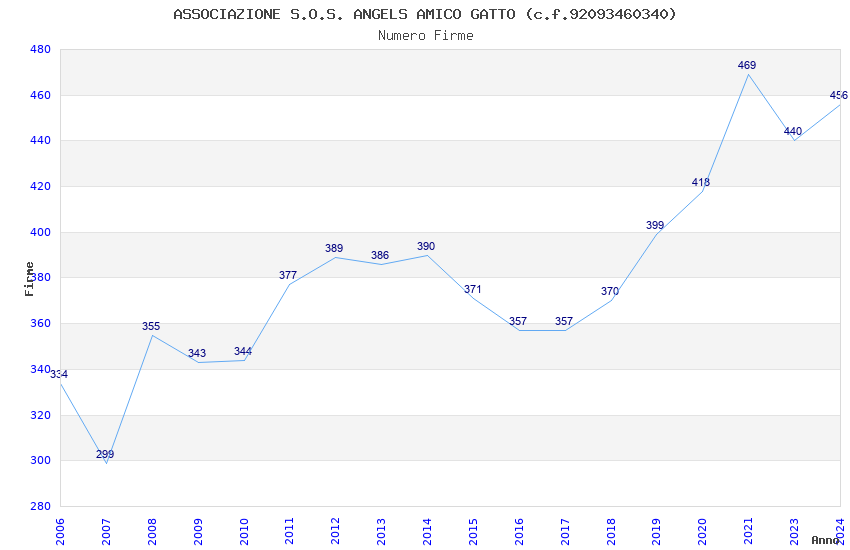Click the 300 y-axis tick label
Screen dimensions: 850x550
(40, 460)
